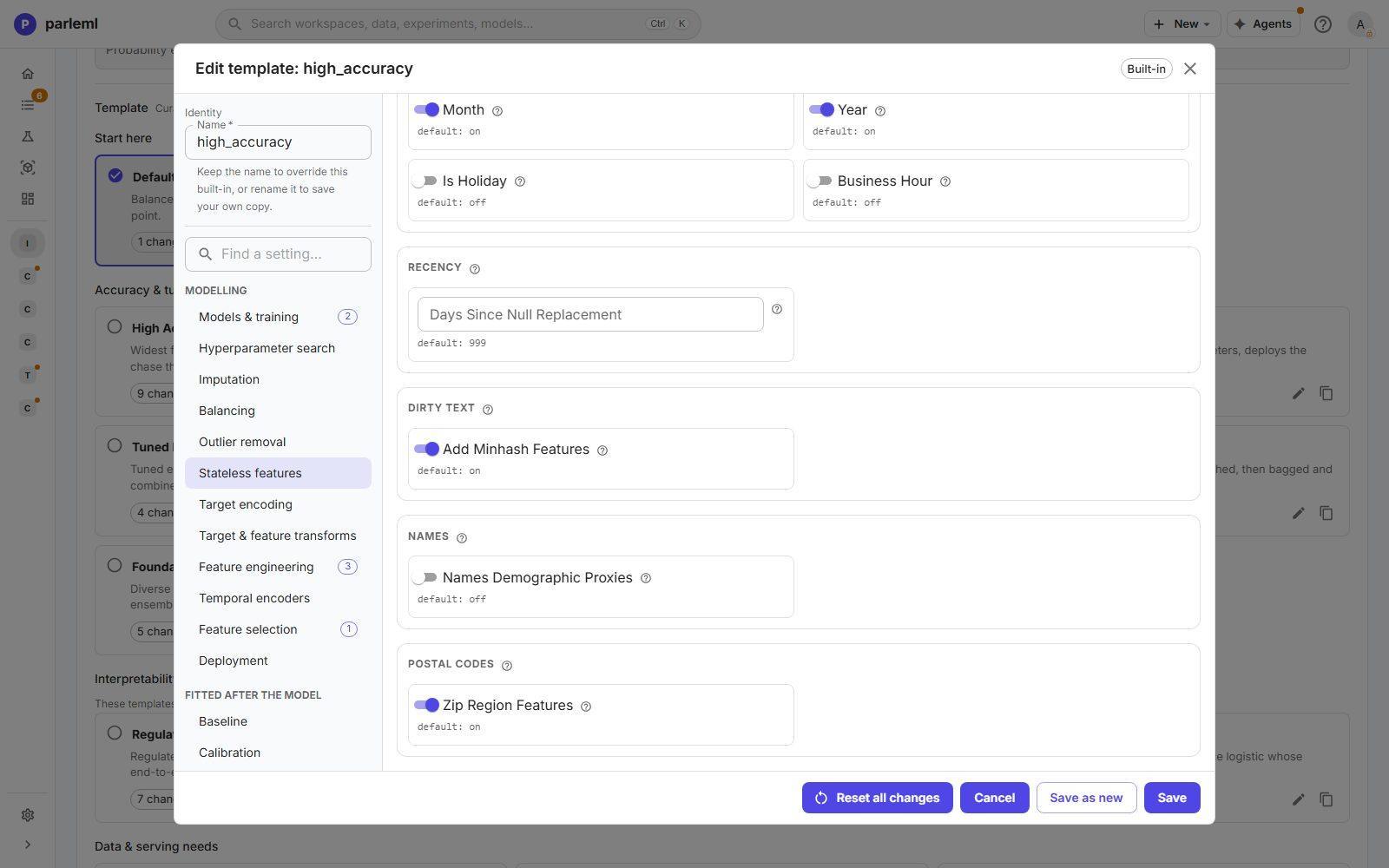Click the Save button

coord(1171,798)
